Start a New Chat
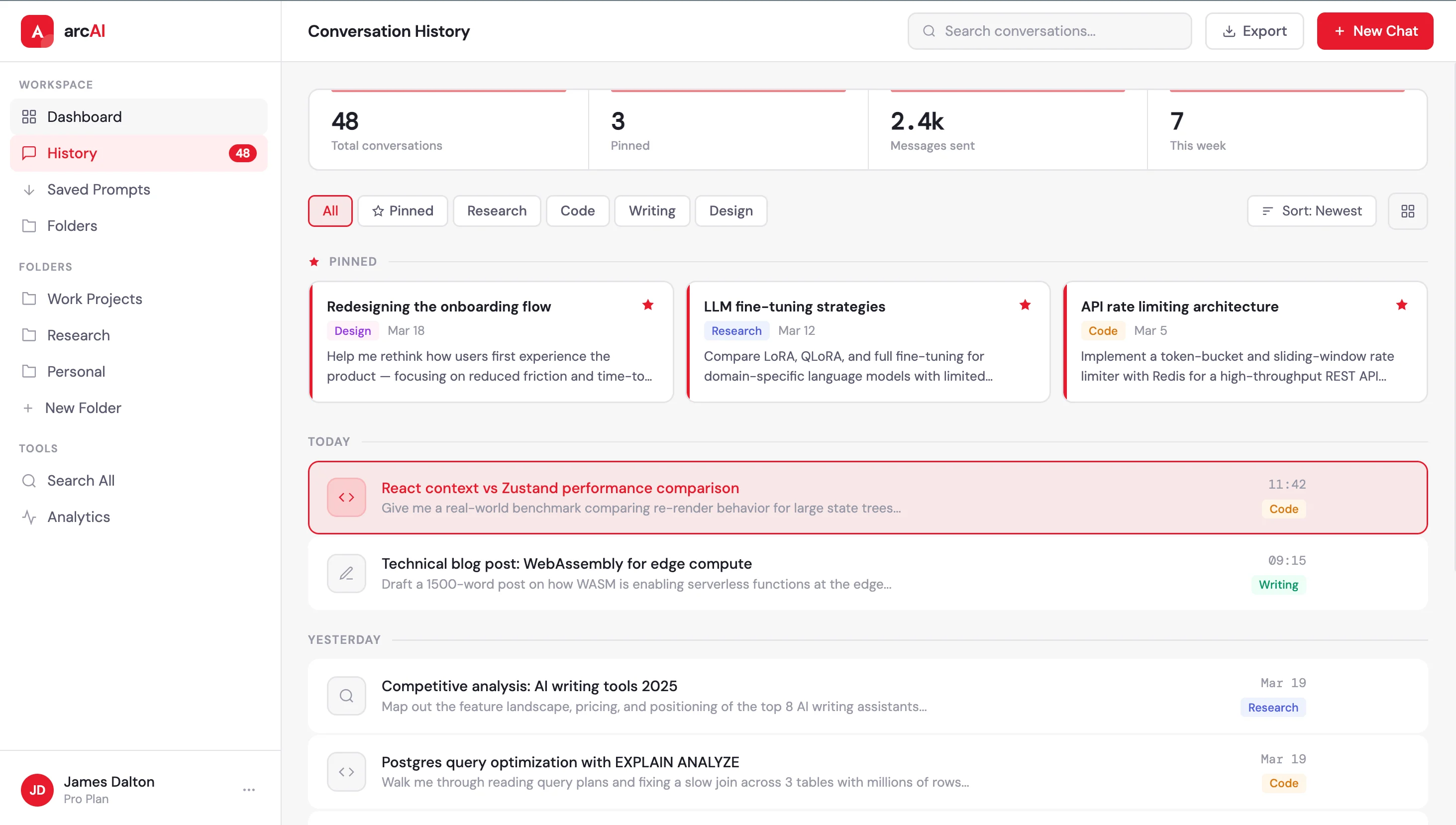1456x825 pixels. pyautogui.click(x=1374, y=31)
